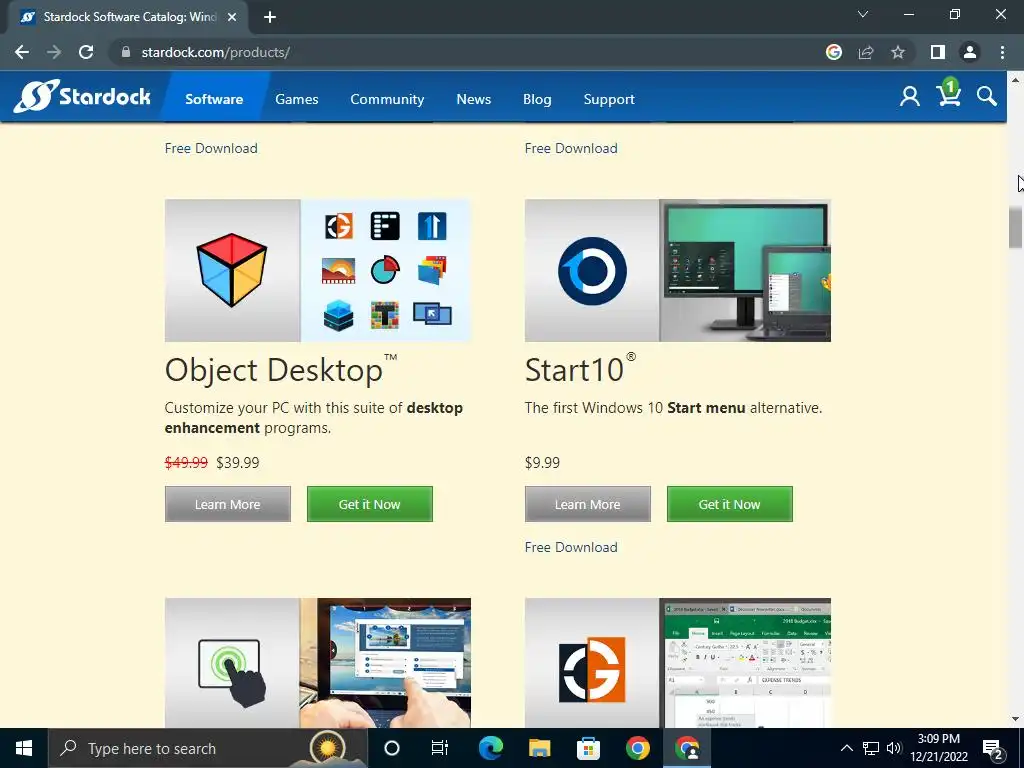The image size is (1024, 768).
Task: Open the Windows Start menu
Action: point(24,748)
